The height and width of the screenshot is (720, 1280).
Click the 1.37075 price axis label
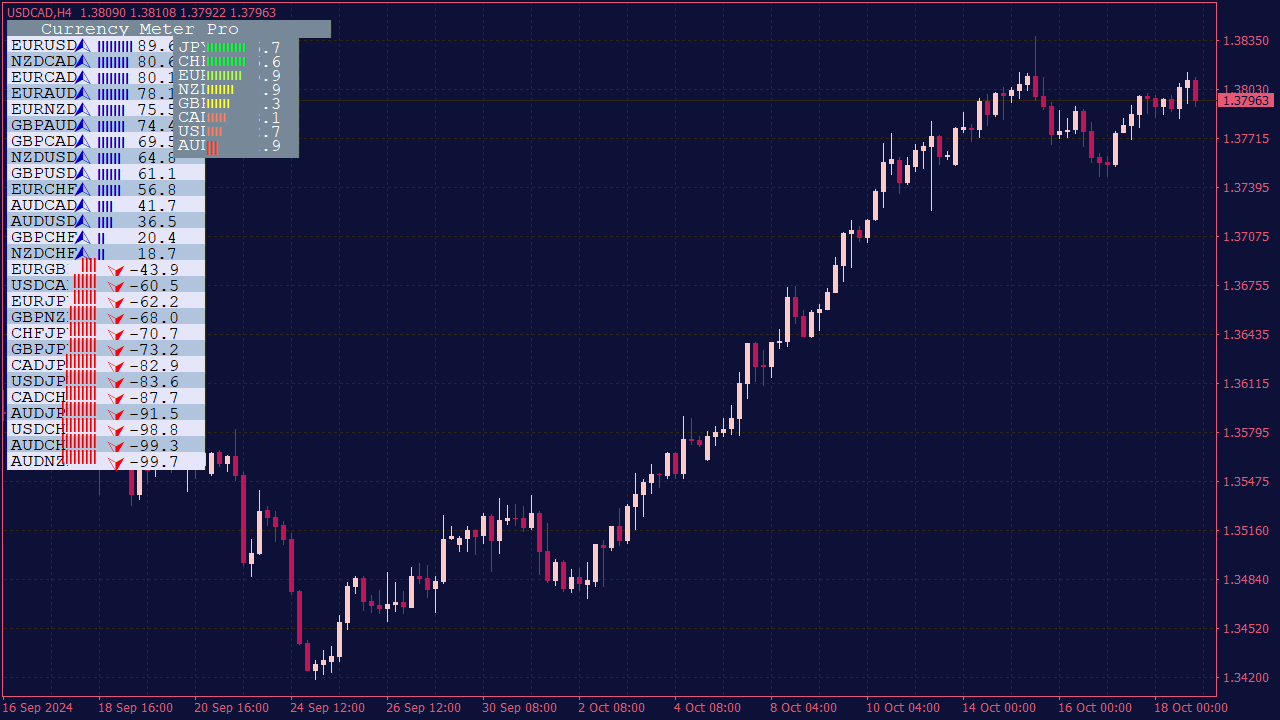[1246, 237]
